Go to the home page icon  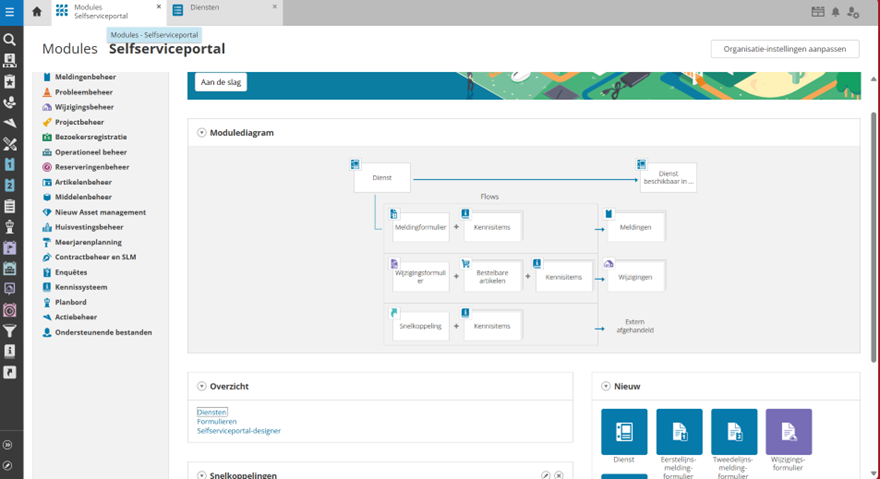click(x=37, y=12)
